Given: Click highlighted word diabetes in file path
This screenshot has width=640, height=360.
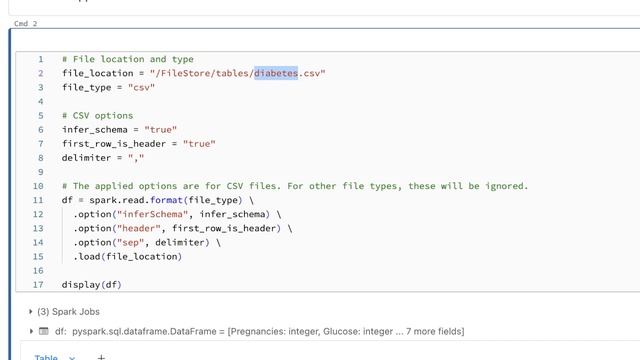Looking at the screenshot, I should point(276,73).
